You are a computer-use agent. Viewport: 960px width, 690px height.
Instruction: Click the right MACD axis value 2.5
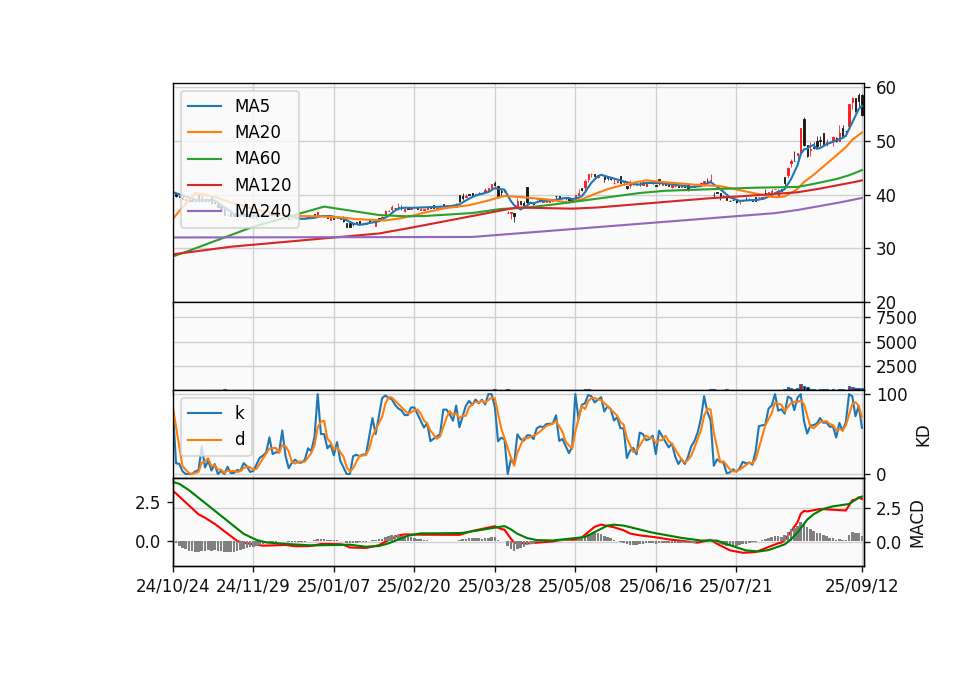(x=888, y=509)
